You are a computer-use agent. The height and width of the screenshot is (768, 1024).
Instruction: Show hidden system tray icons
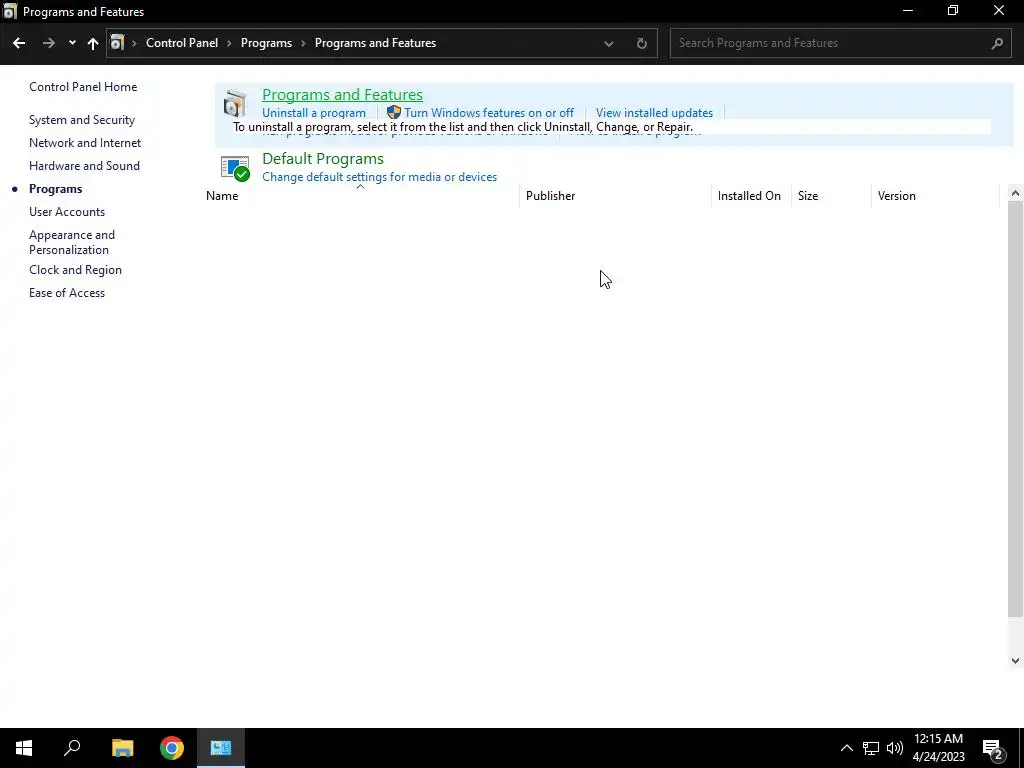click(x=846, y=748)
